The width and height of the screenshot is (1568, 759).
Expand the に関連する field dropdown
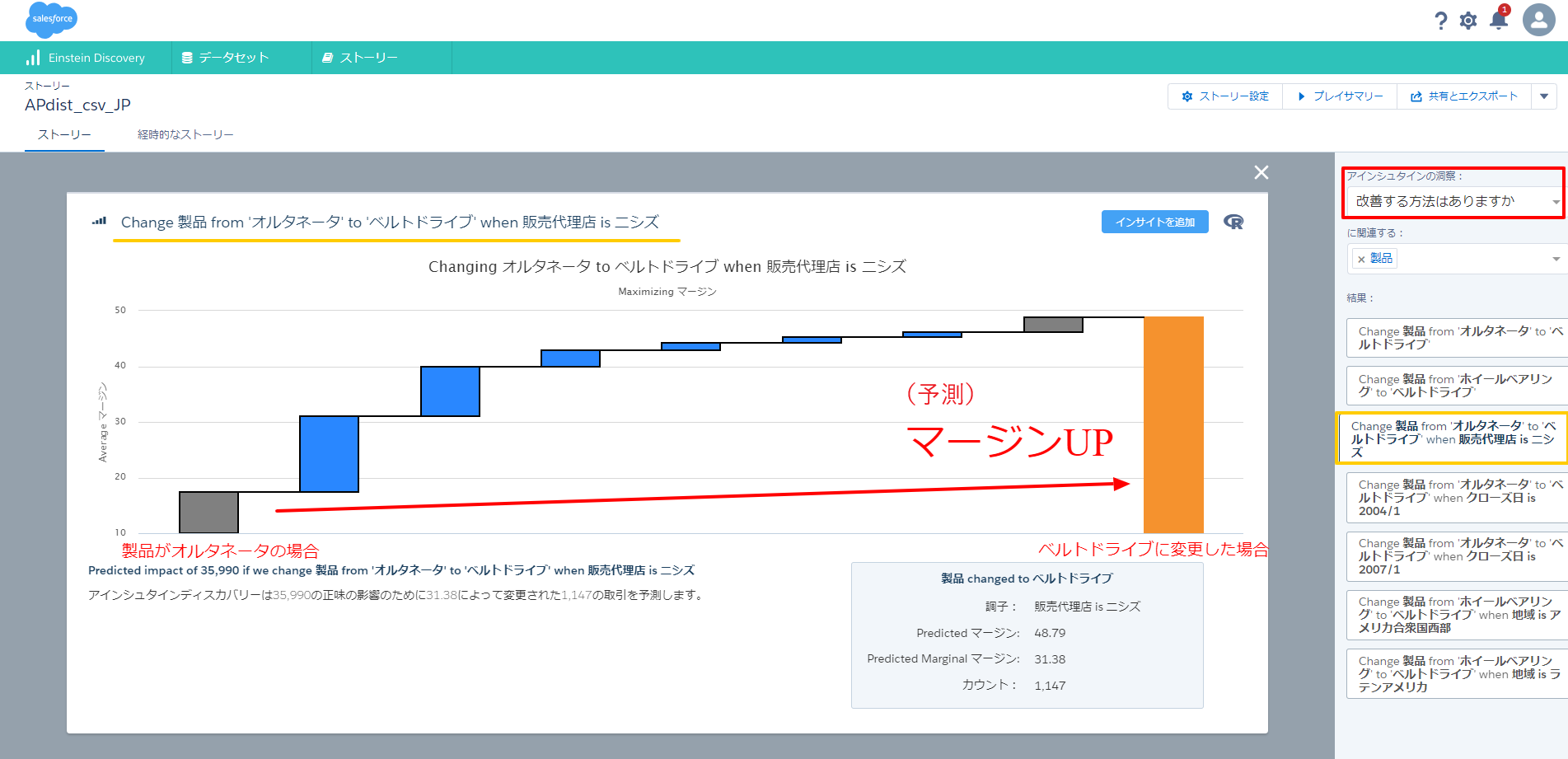1555,260
